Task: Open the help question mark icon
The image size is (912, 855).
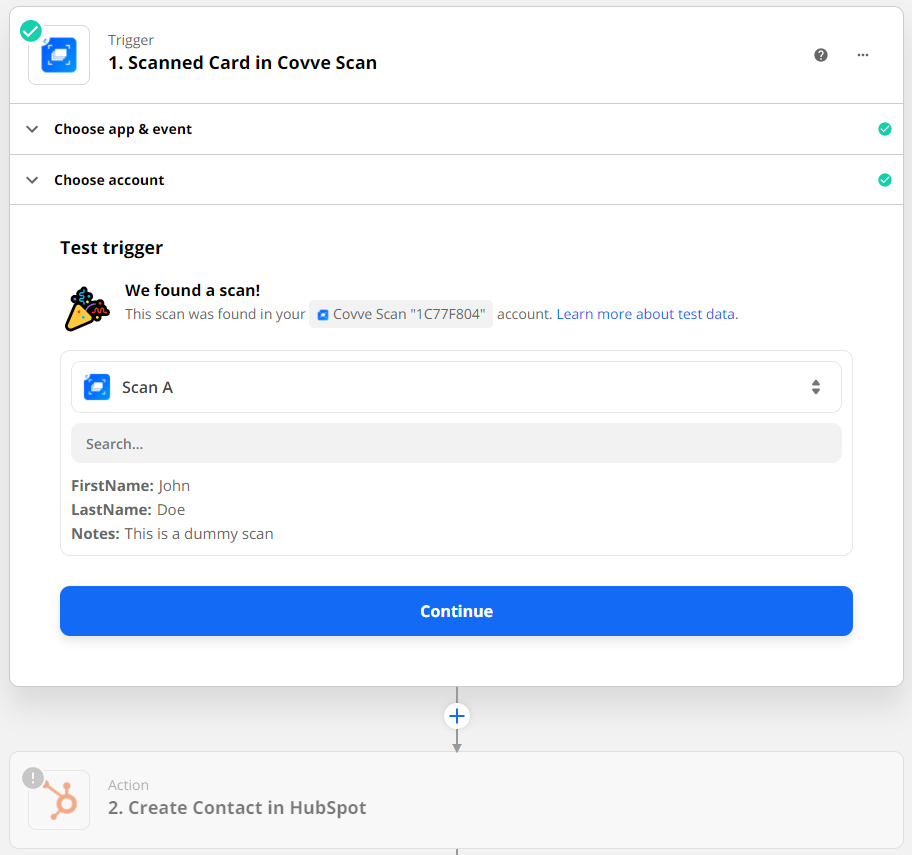Action: (x=821, y=55)
